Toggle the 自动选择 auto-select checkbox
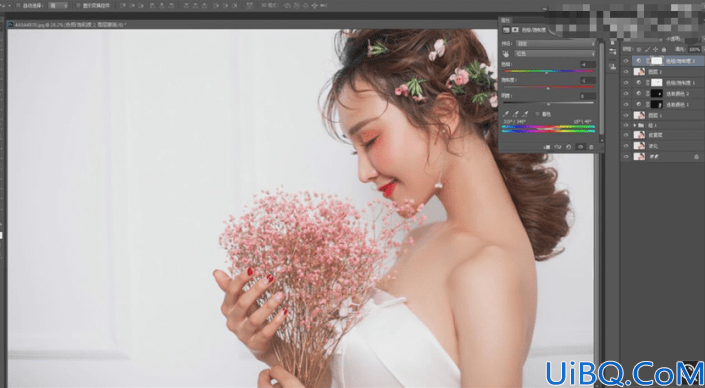 18,5
